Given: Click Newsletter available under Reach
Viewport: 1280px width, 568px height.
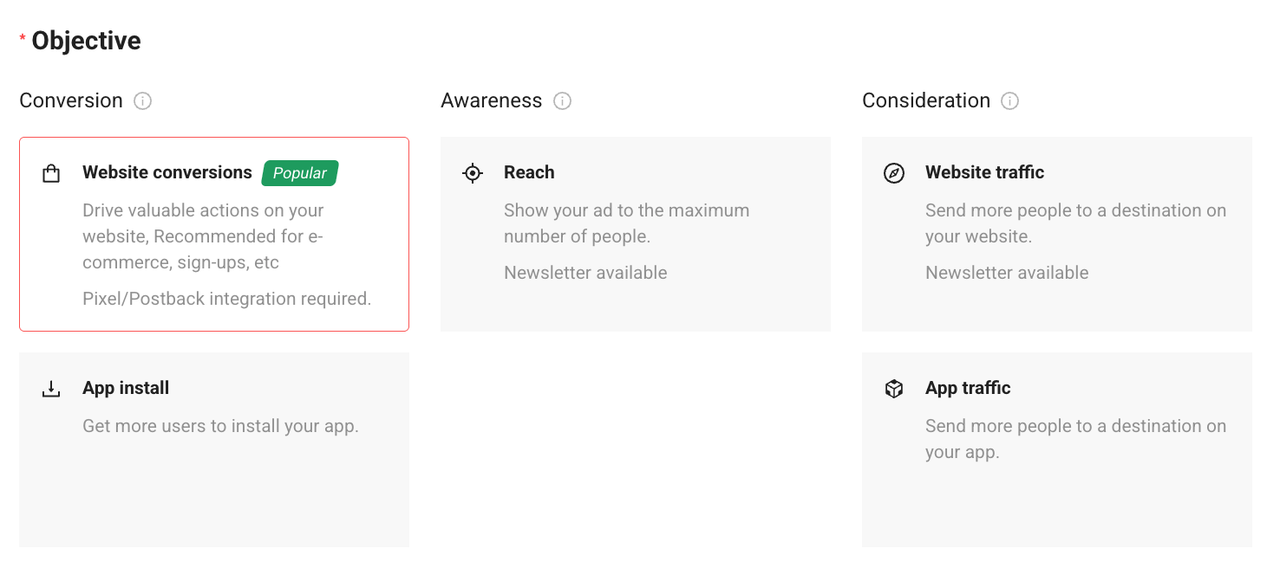Looking at the screenshot, I should [x=585, y=273].
